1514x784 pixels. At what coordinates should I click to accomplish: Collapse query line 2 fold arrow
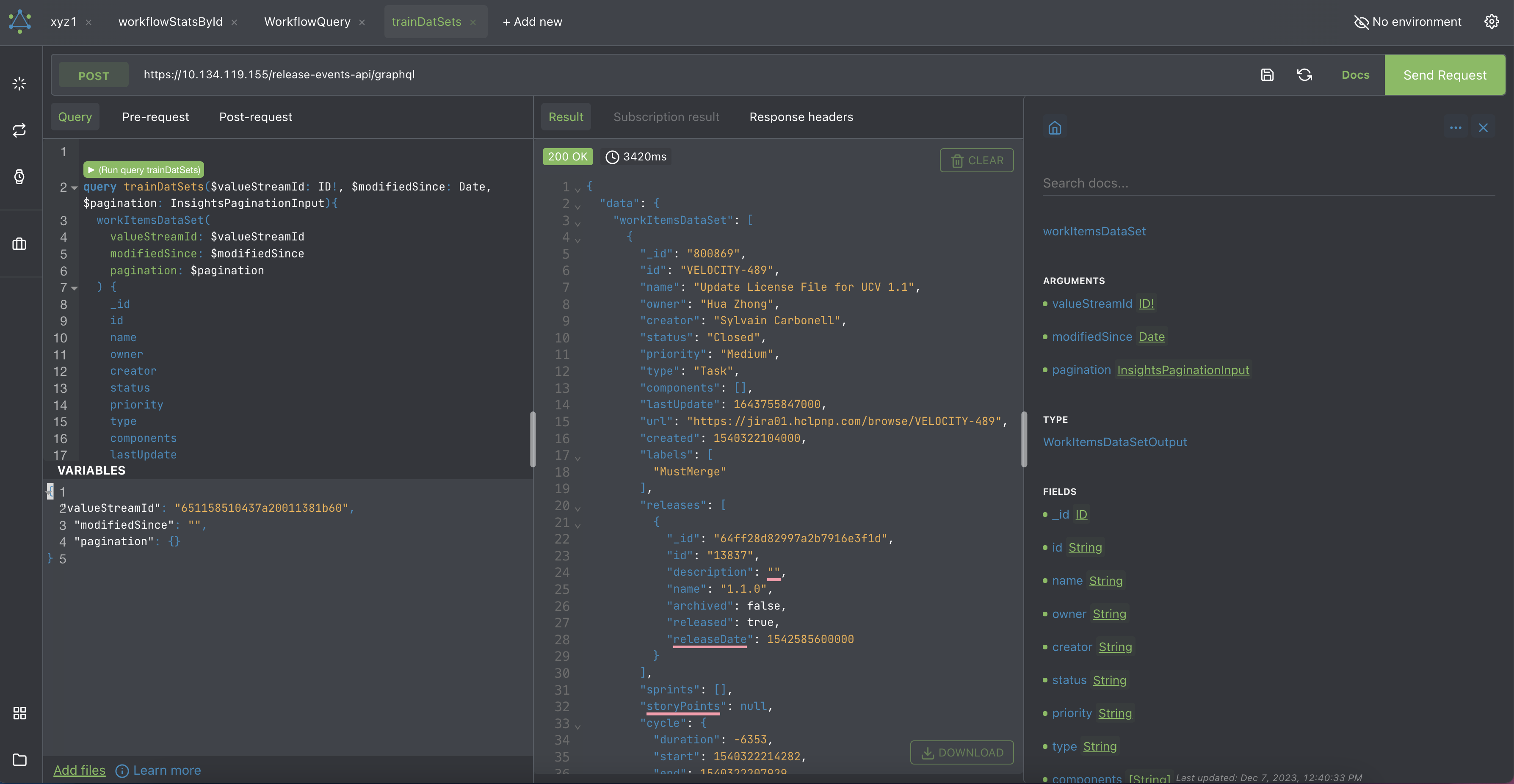tap(75, 188)
